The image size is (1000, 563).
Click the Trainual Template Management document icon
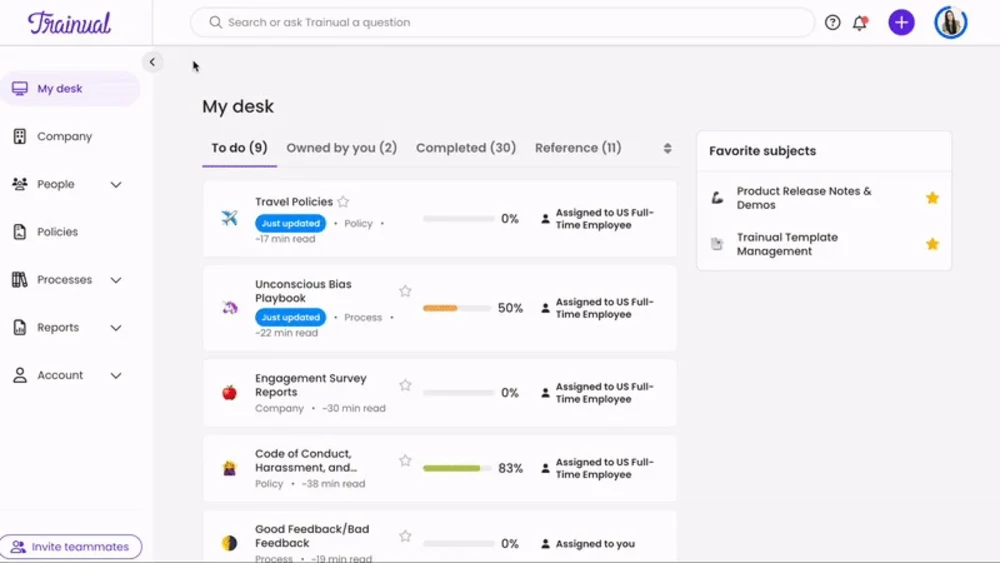tap(717, 244)
